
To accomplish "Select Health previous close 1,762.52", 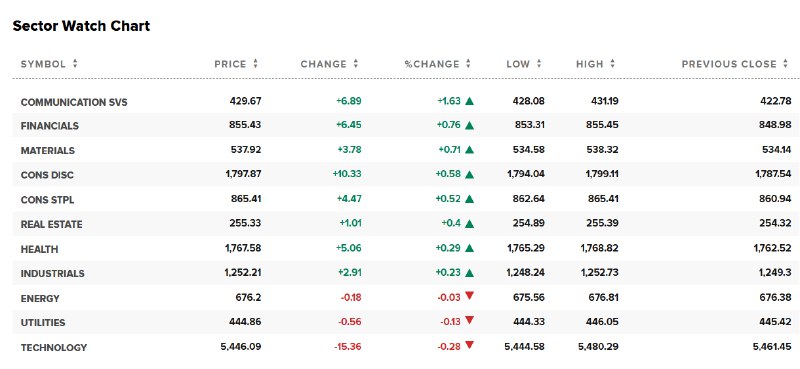I will point(773,248).
